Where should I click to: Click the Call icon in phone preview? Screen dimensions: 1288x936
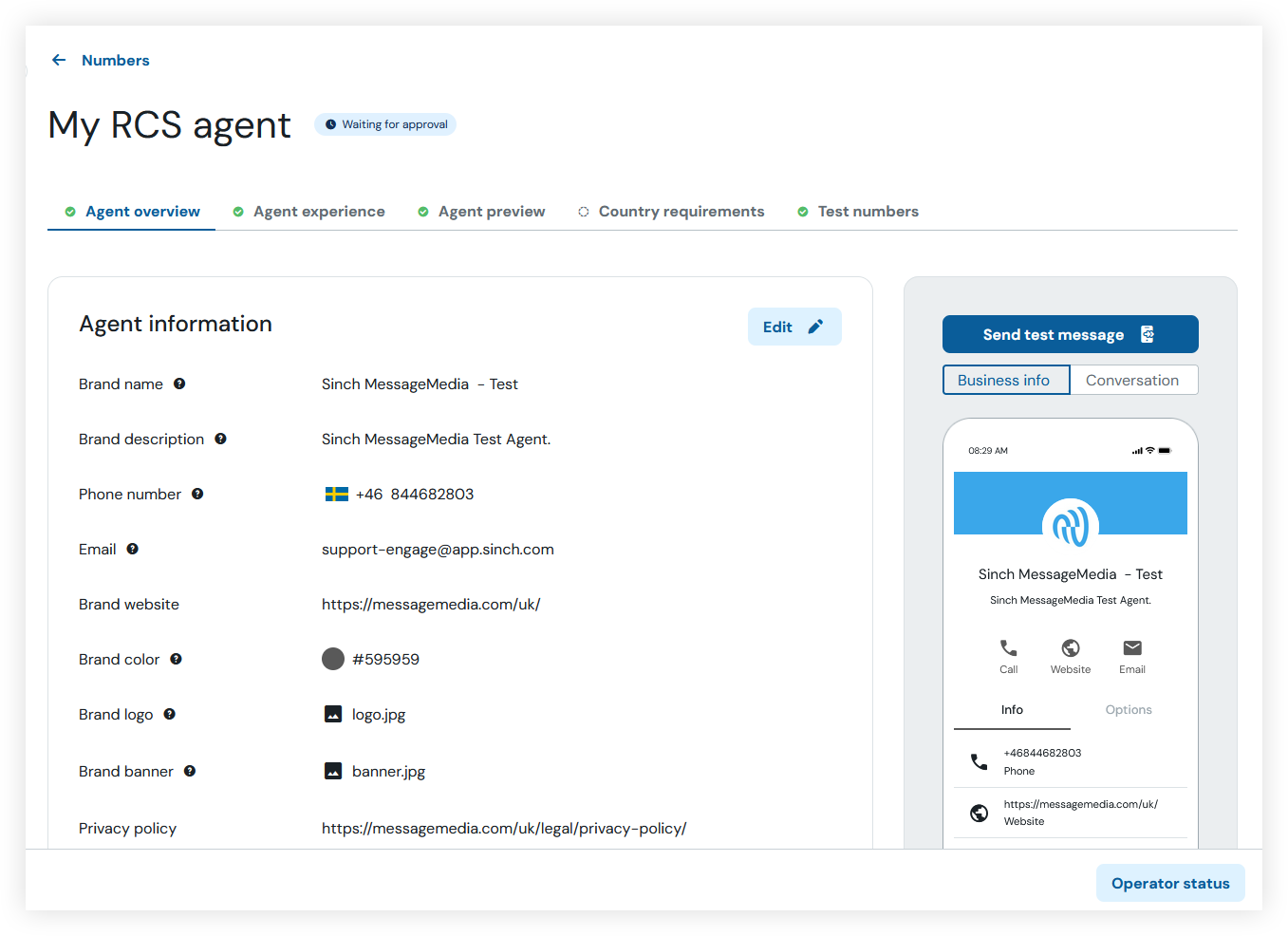(x=1008, y=648)
